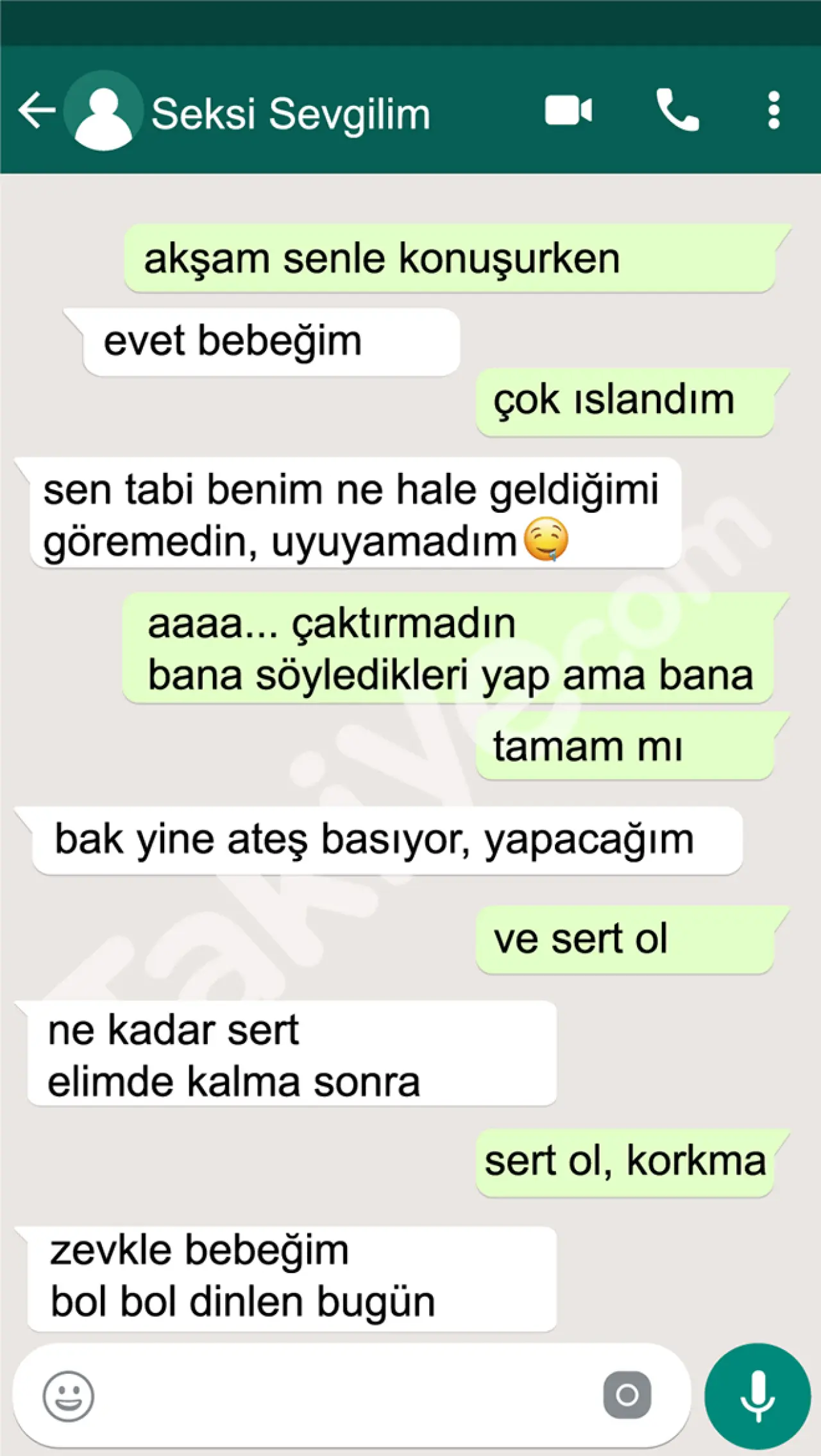
Task: Select the 'ne kadar sert' message bubble
Action: (x=286, y=1054)
